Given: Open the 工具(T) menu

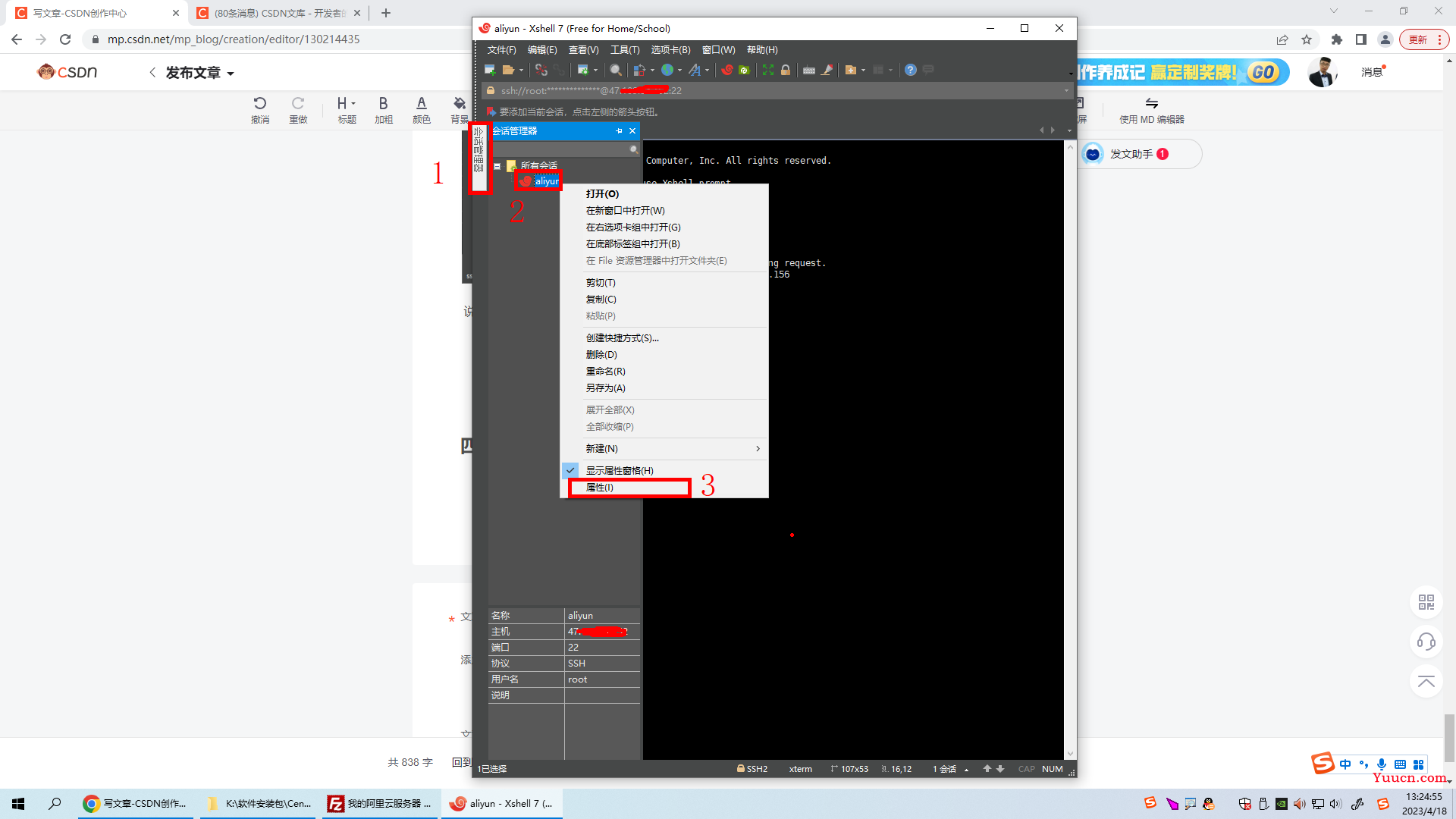Looking at the screenshot, I should [625, 50].
